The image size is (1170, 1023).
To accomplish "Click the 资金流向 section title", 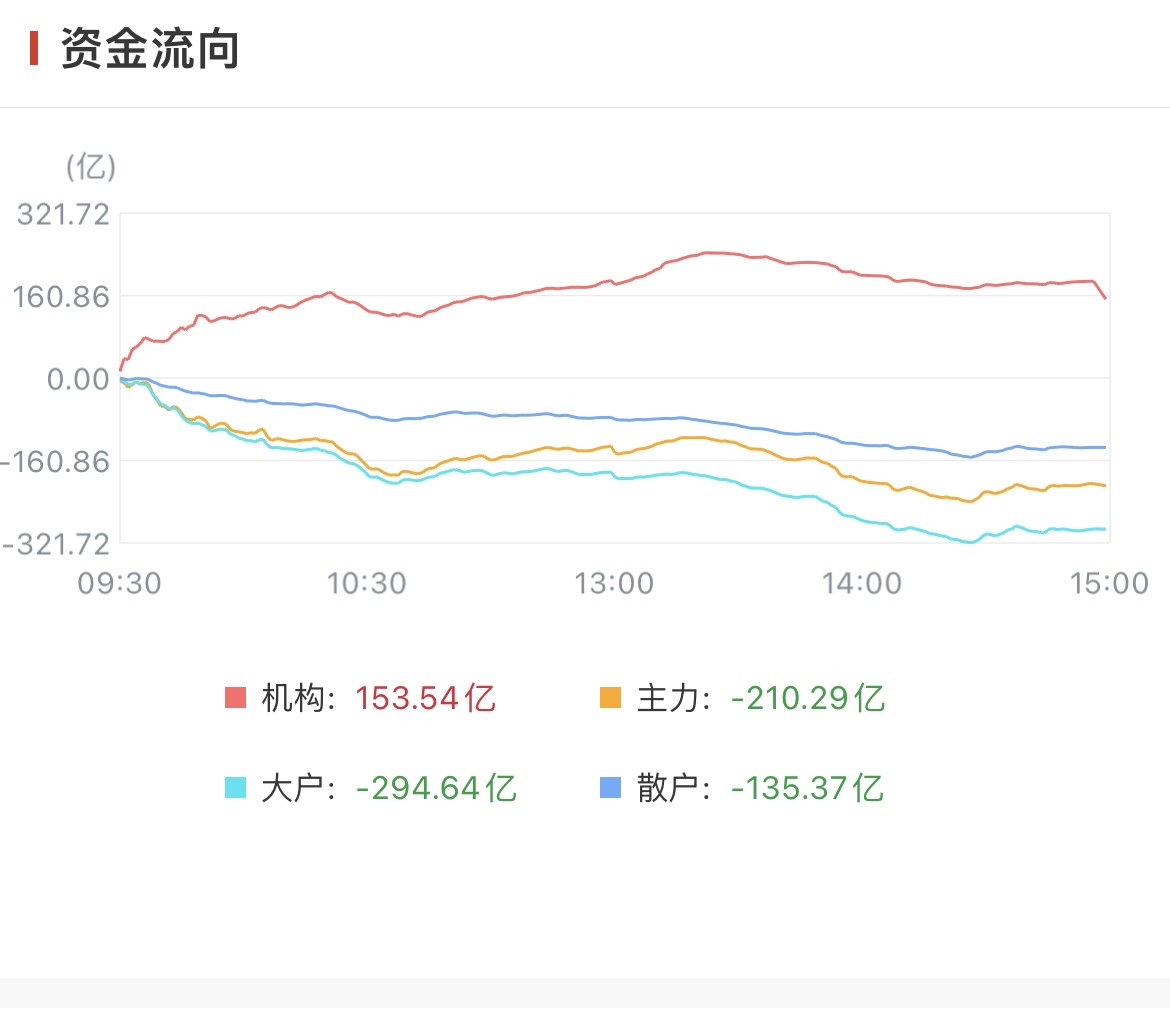I will [150, 48].
